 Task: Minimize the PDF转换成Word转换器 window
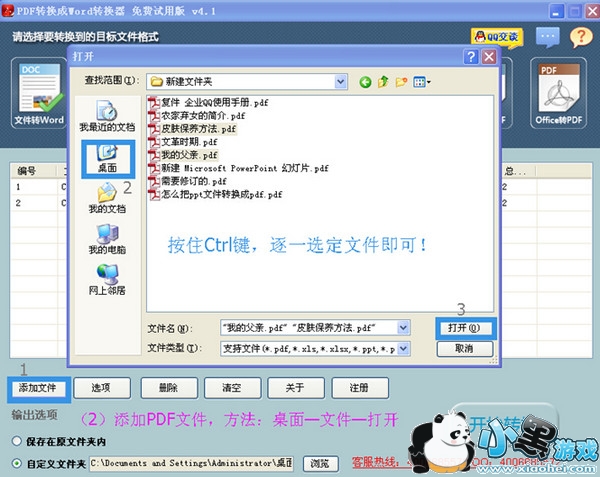pyautogui.click(x=556, y=11)
